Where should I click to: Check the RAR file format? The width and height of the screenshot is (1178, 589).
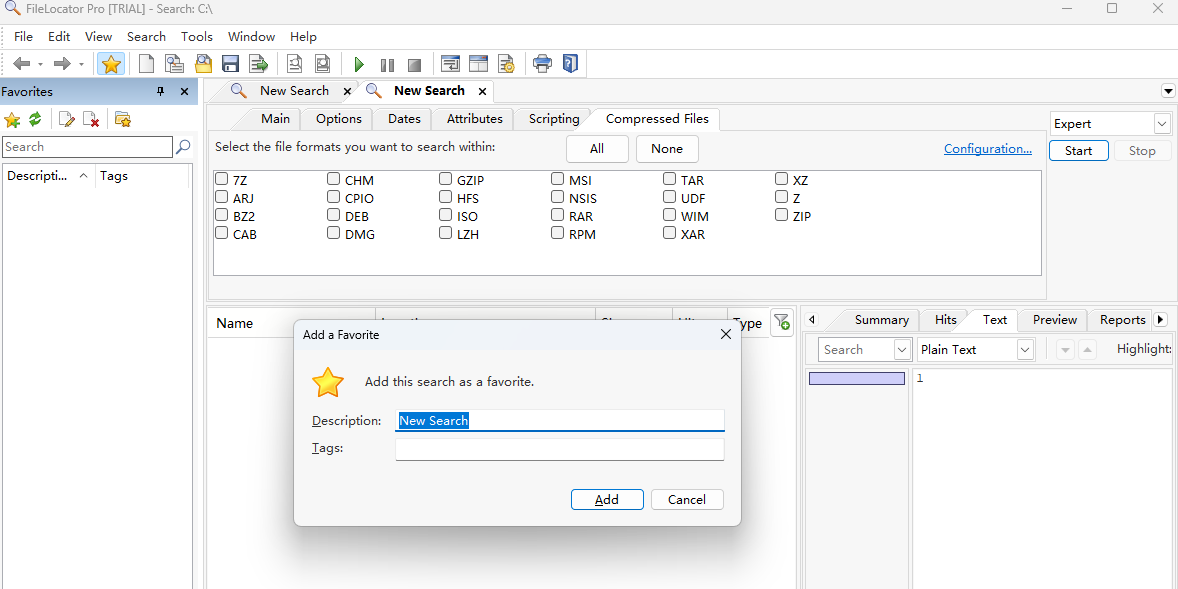[x=557, y=215]
